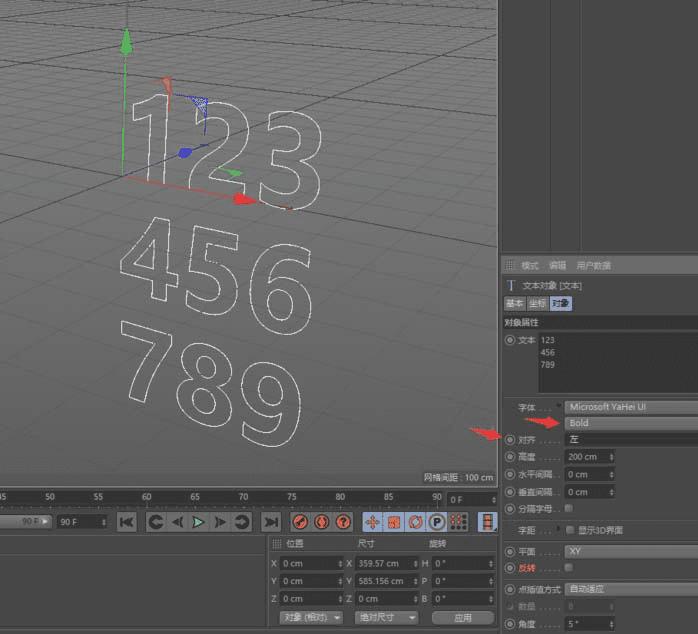Viewport: 698px width, 634px height.
Task: Jump to the end of the animation
Action: tap(271, 522)
